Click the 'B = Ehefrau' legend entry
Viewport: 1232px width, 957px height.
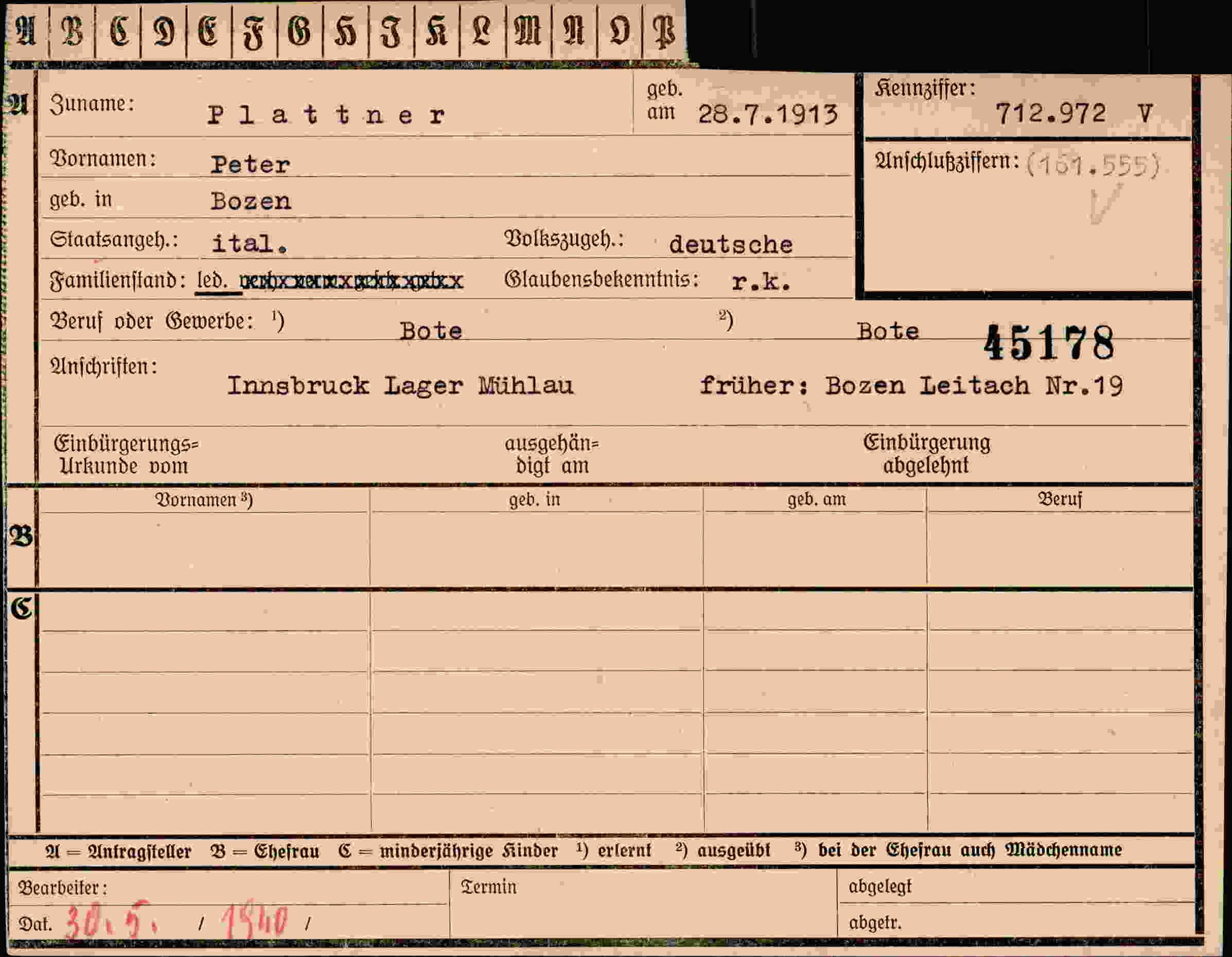265,851
